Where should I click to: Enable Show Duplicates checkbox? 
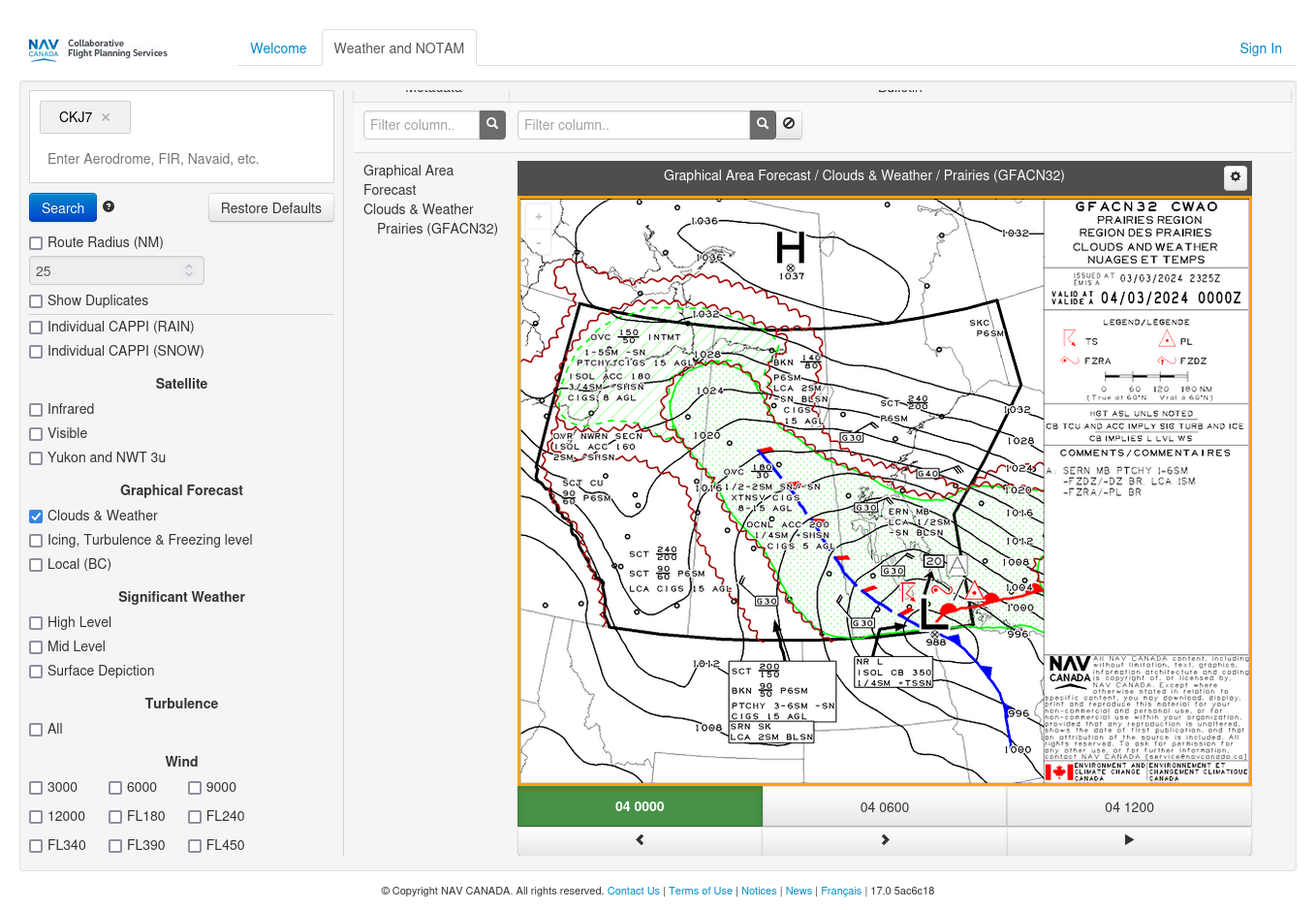[x=36, y=301]
